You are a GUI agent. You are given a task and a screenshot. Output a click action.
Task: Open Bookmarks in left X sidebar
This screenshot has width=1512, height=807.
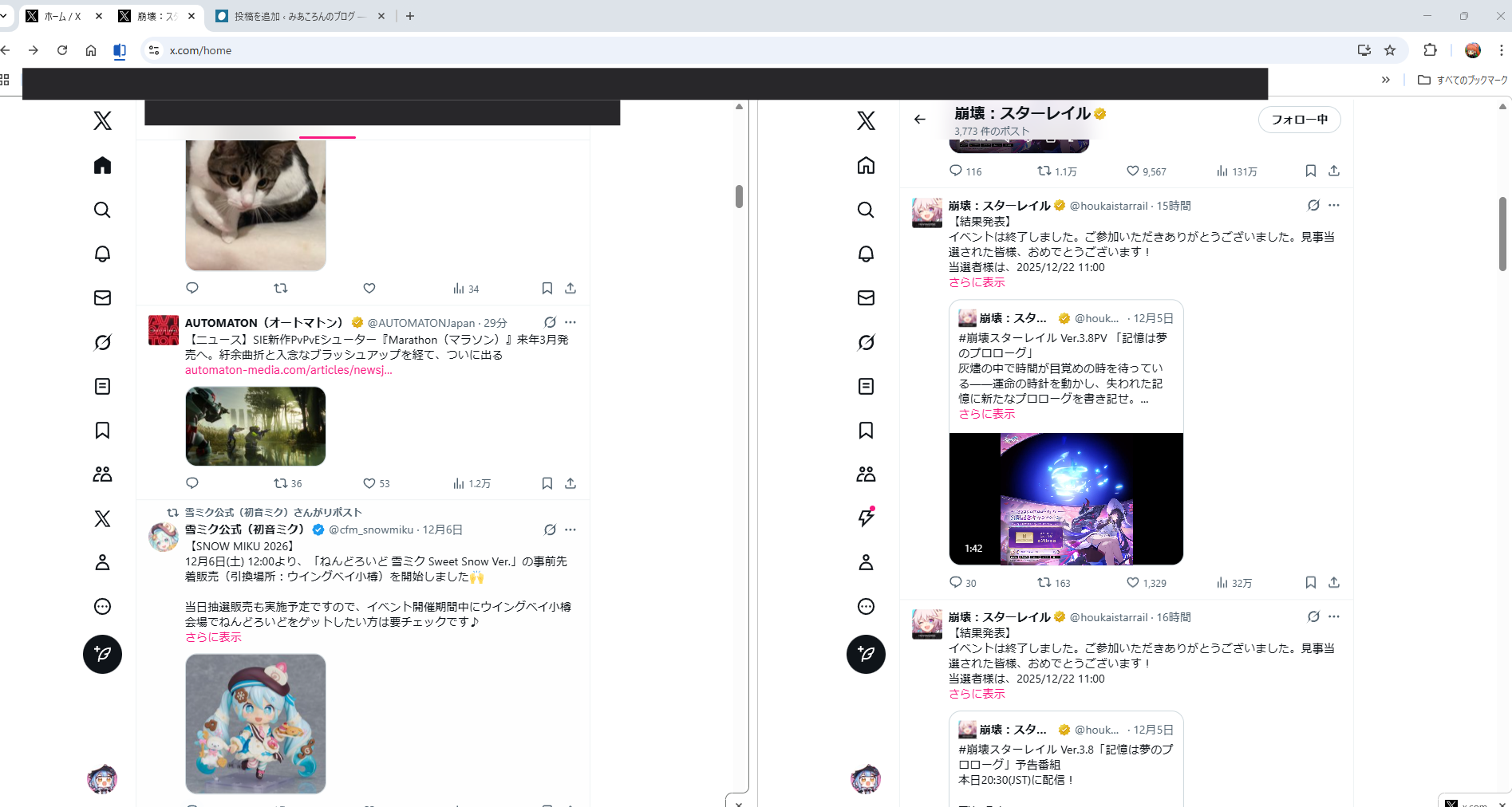102,431
